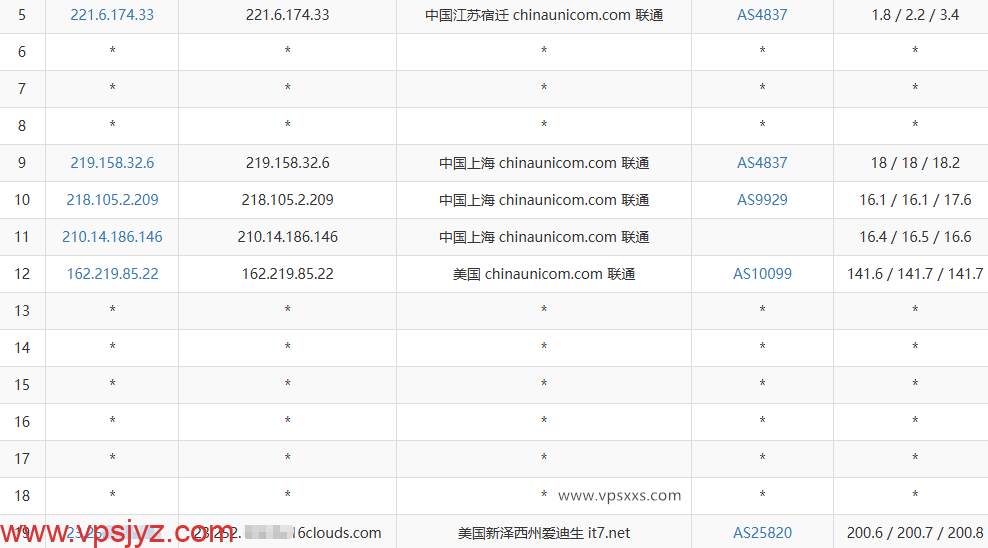
Task: Select hop number 9 cell
Action: (x=22, y=163)
